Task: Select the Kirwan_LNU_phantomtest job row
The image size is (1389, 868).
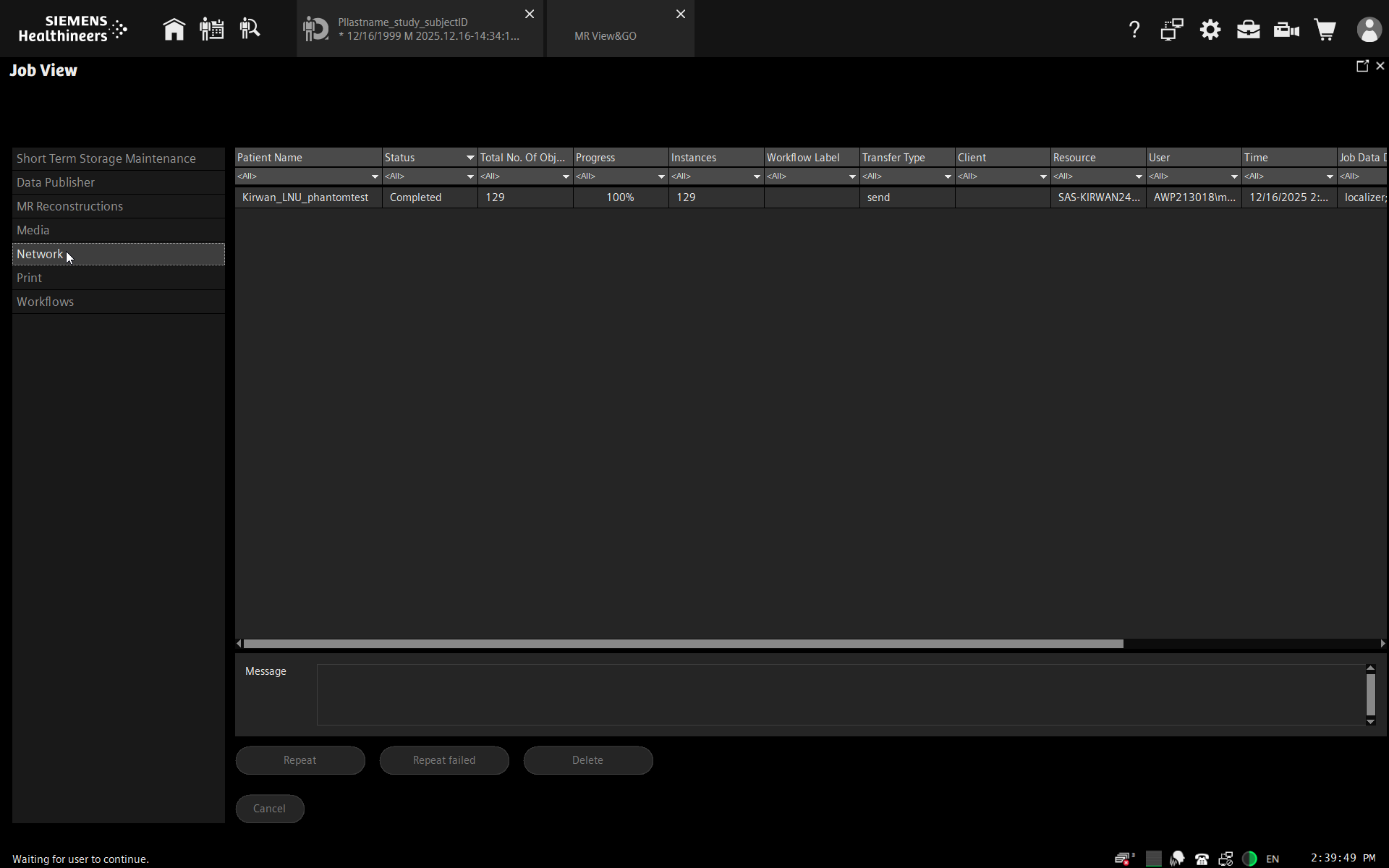Action: [810, 197]
